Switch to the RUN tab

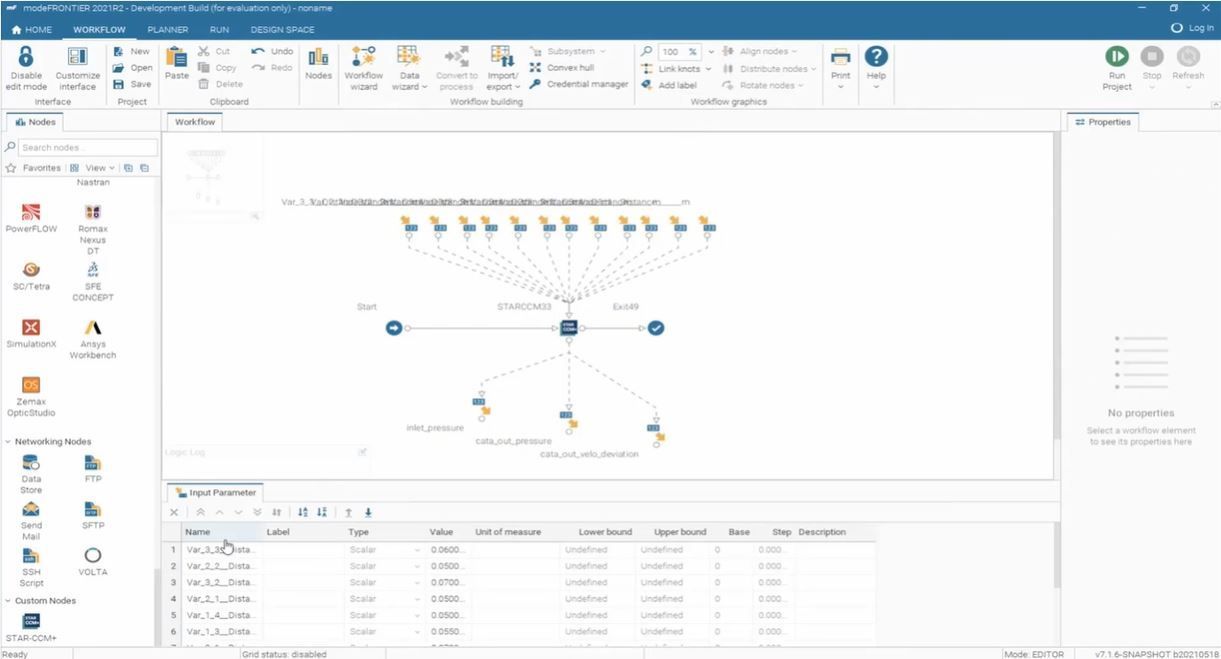(x=219, y=30)
